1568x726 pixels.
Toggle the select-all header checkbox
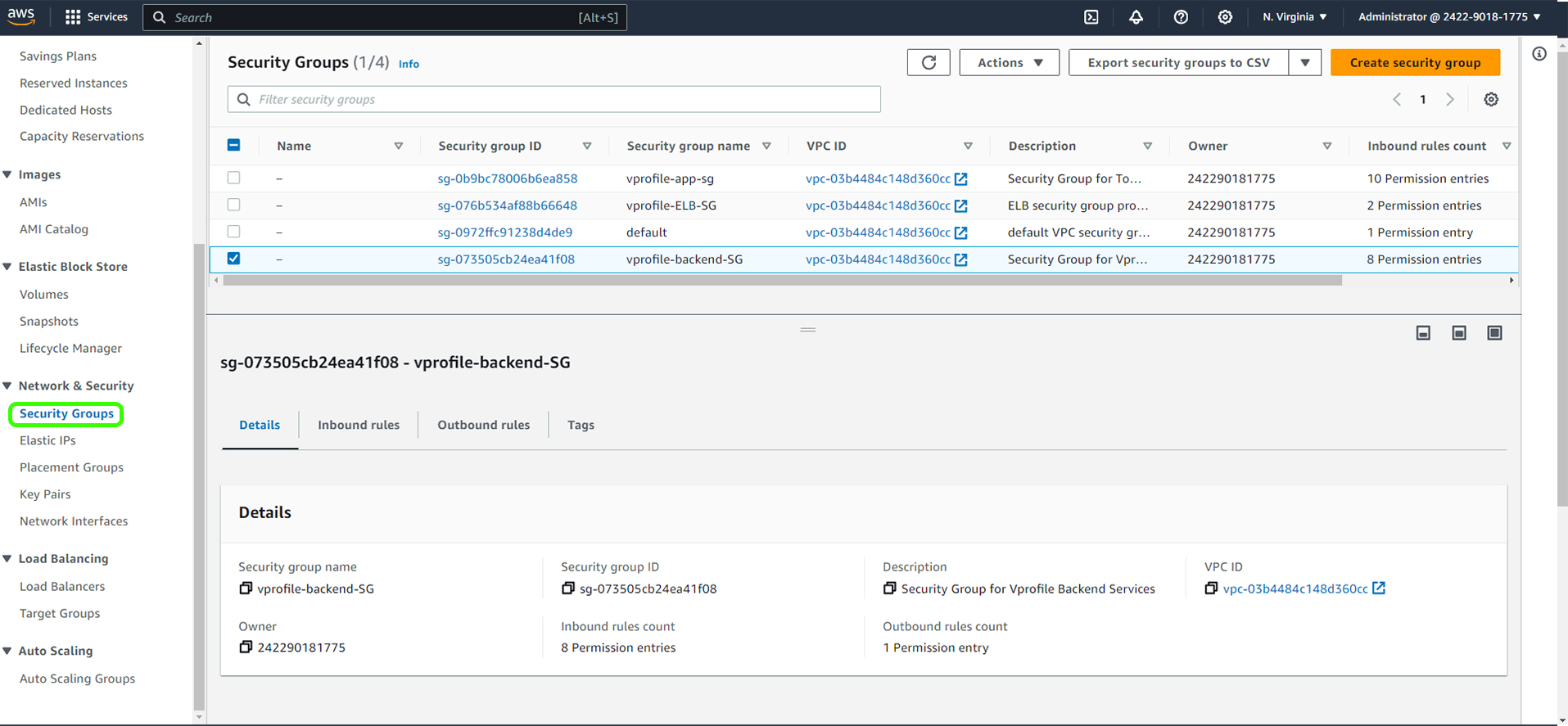[233, 145]
